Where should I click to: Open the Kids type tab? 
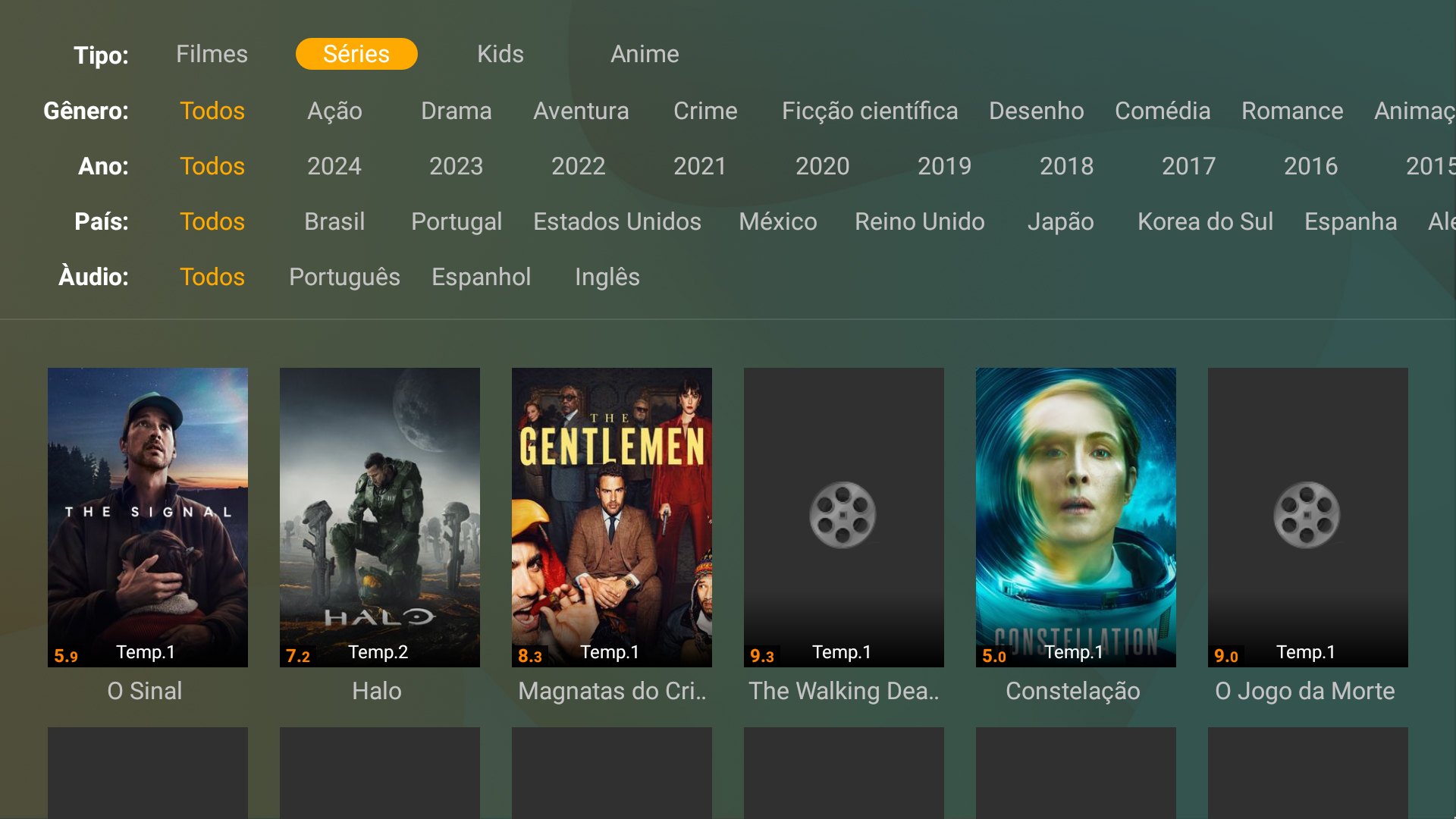pos(500,54)
